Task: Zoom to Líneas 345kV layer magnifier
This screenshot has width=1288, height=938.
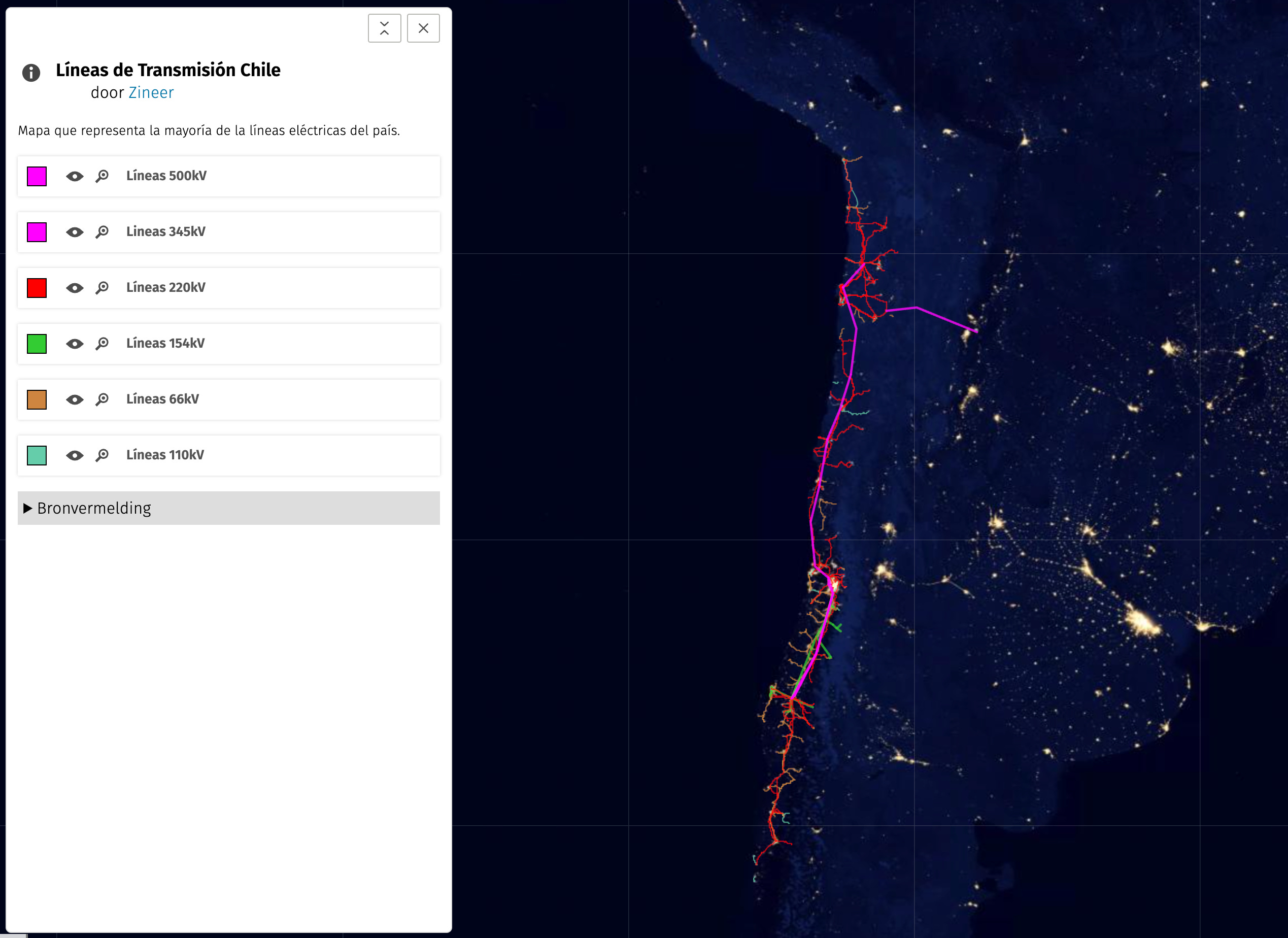Action: click(102, 232)
